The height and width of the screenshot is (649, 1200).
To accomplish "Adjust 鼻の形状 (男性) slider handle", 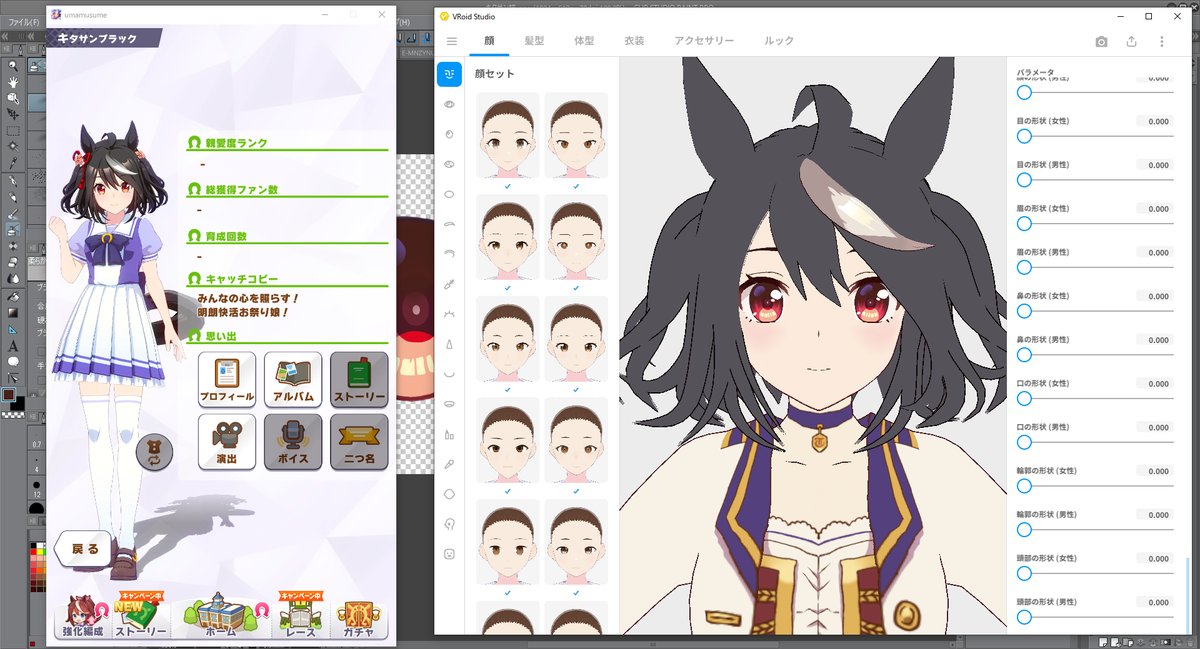I will coord(1024,354).
